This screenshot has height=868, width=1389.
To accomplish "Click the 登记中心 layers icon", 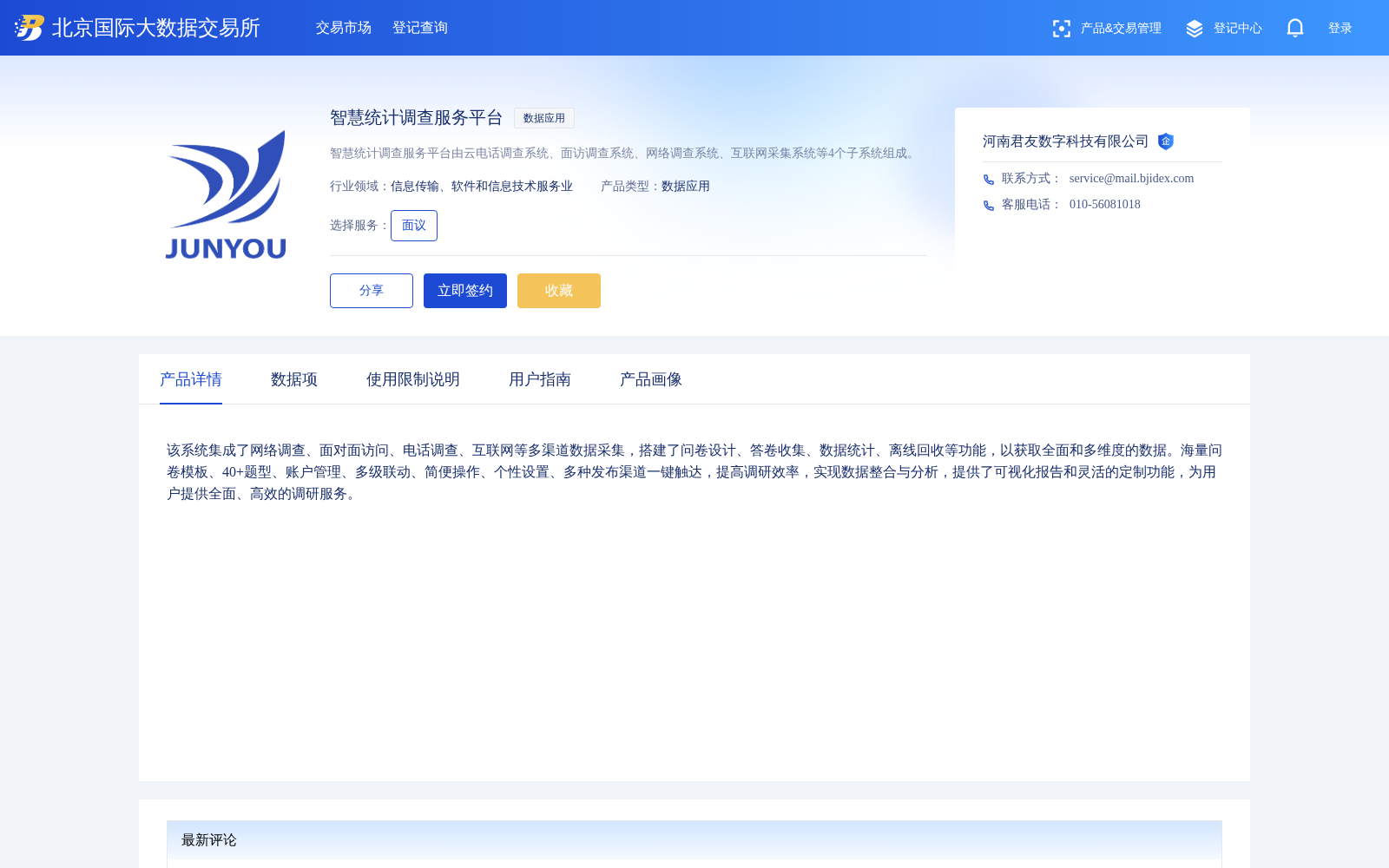I will [x=1195, y=29].
